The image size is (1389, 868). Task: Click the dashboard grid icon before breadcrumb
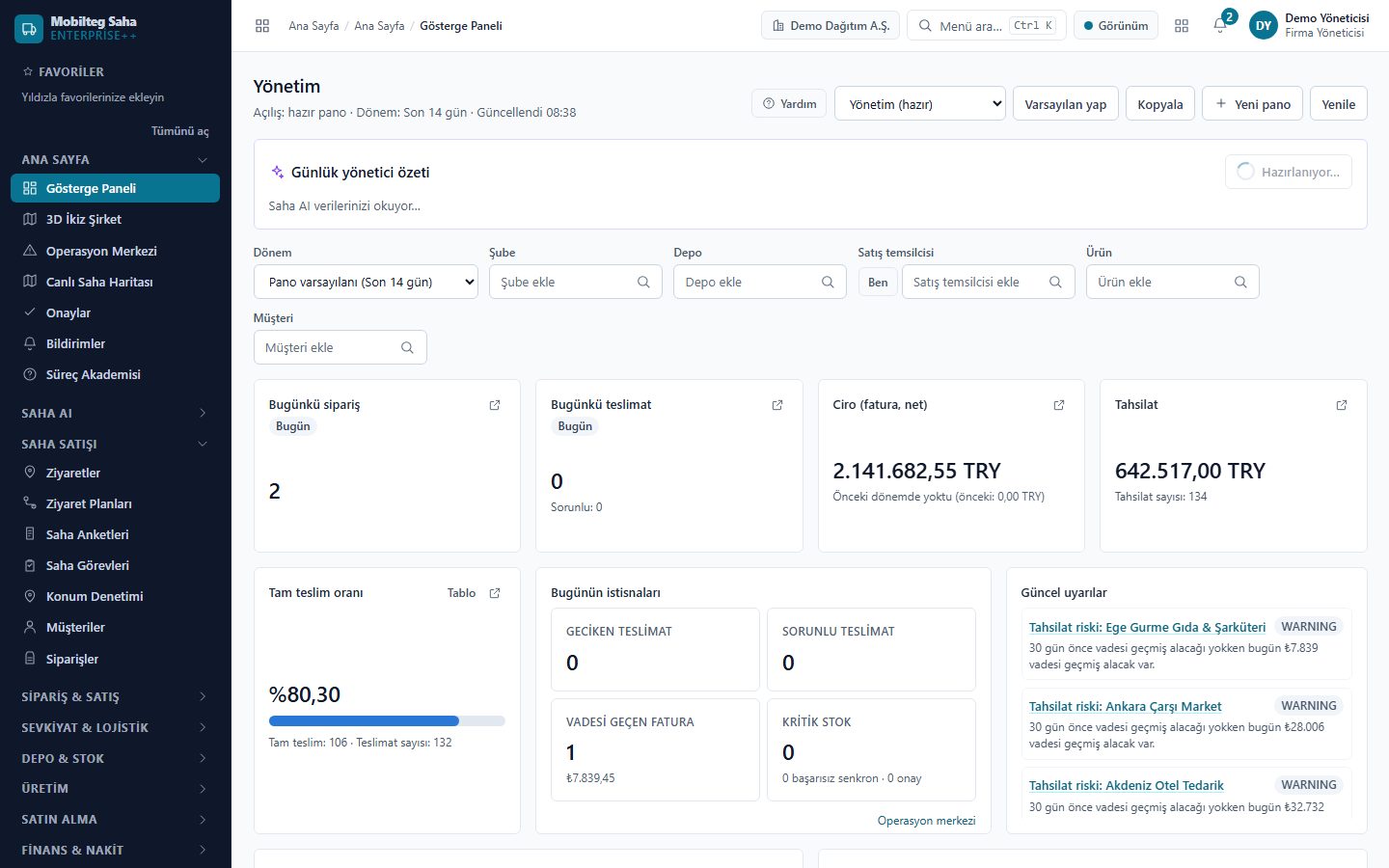click(262, 26)
